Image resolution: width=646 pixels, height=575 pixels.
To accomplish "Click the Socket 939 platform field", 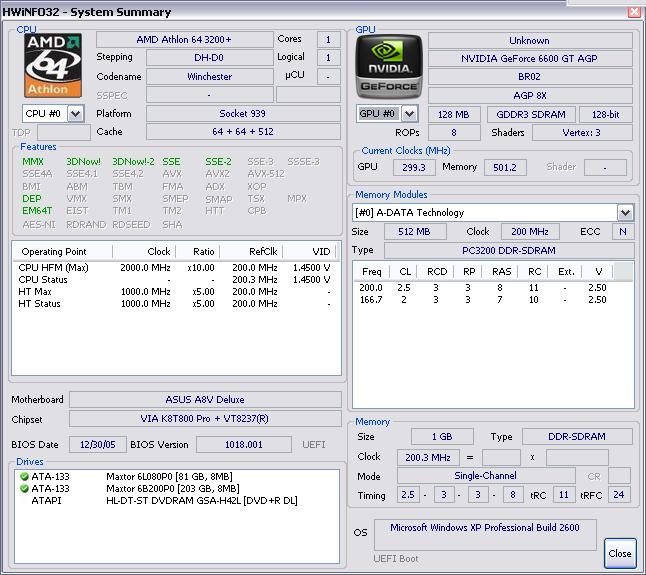I will 243,114.
